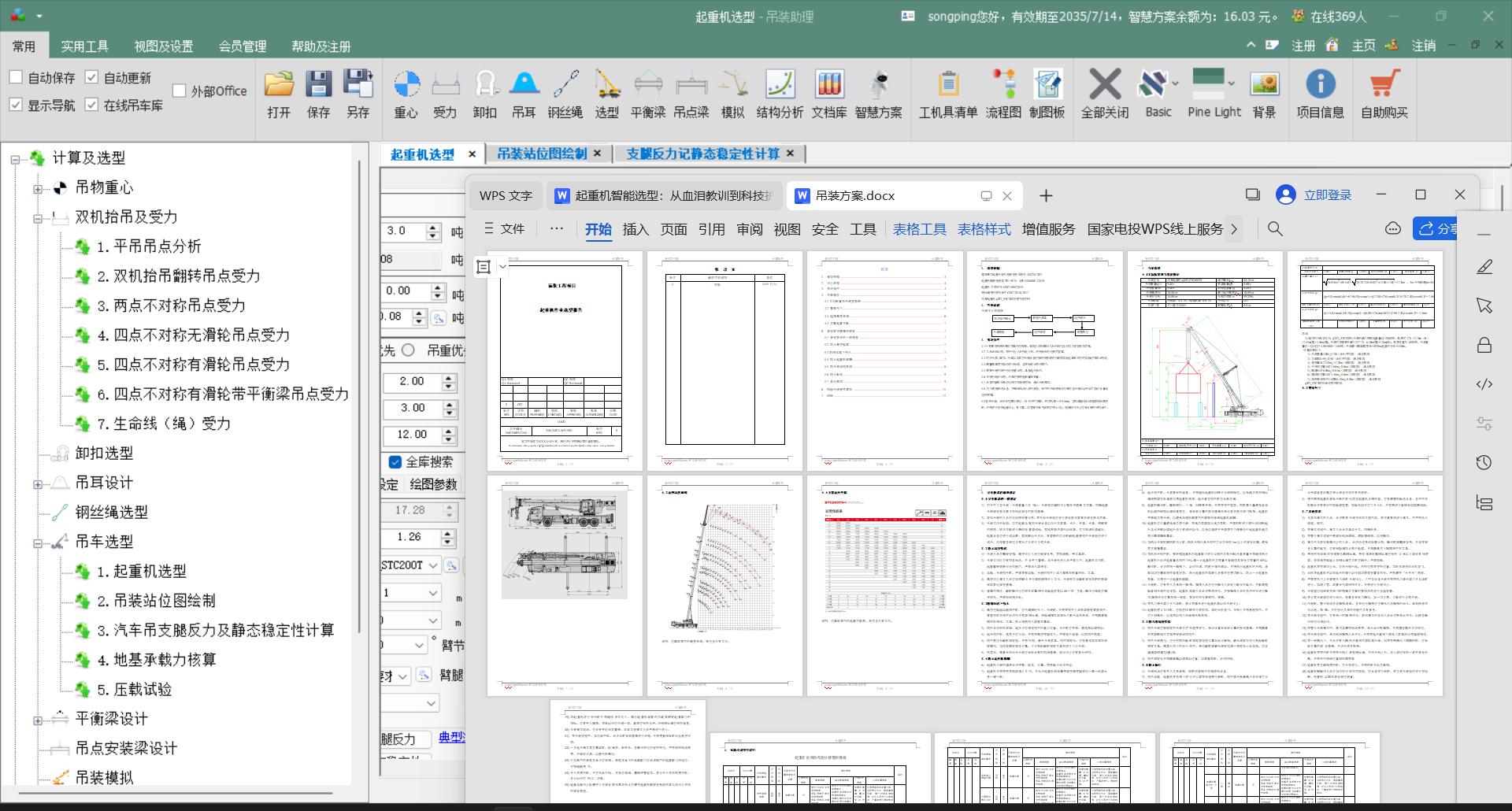Switch to 视图及设置 menu tab

click(x=164, y=46)
